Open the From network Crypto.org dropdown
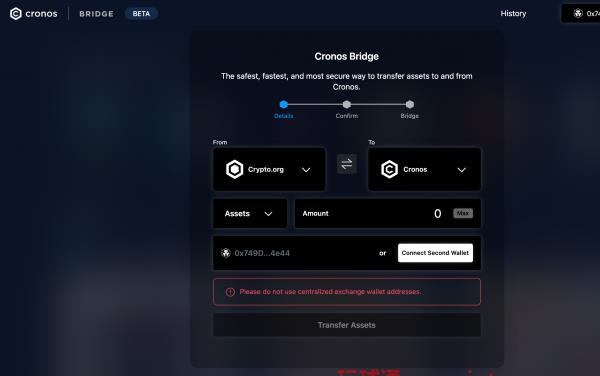Screen dimensions: 600x376 [269, 169]
